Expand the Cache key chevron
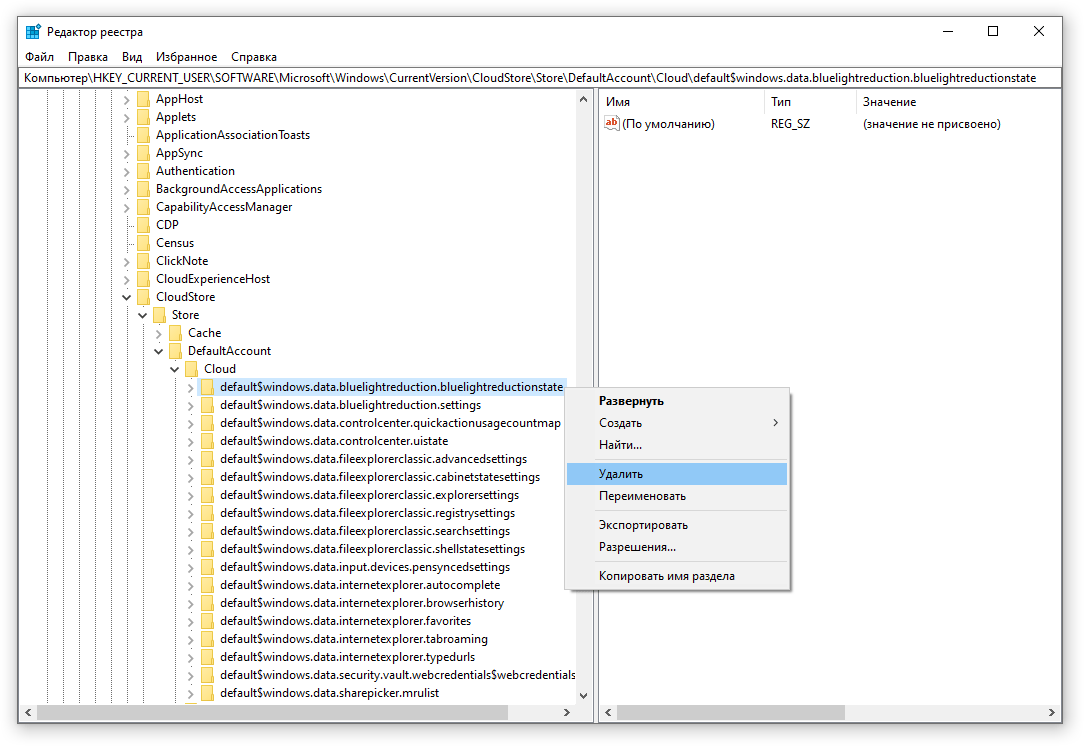This screenshot has width=1084, height=746. [x=159, y=333]
